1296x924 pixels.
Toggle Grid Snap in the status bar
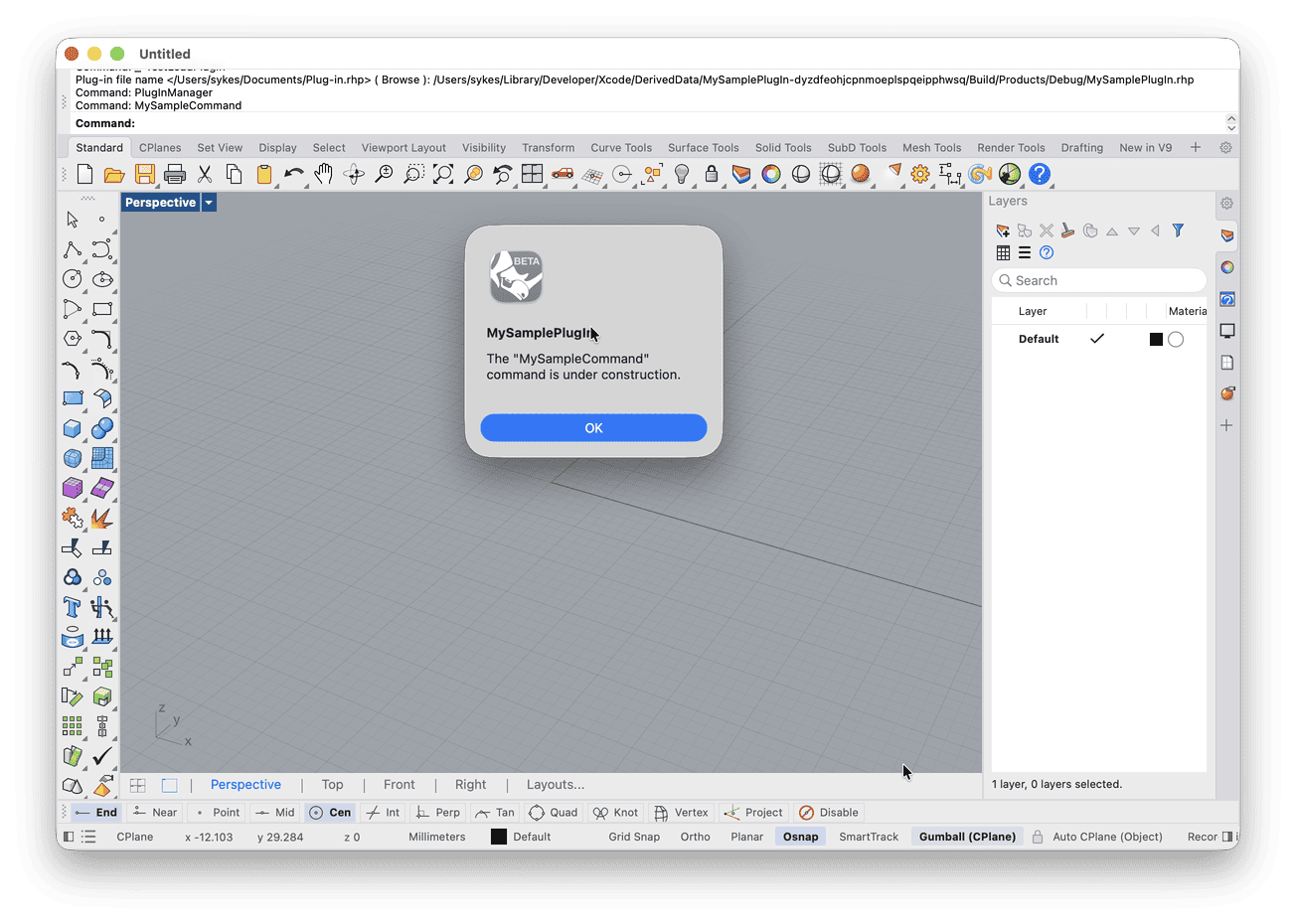coord(634,837)
